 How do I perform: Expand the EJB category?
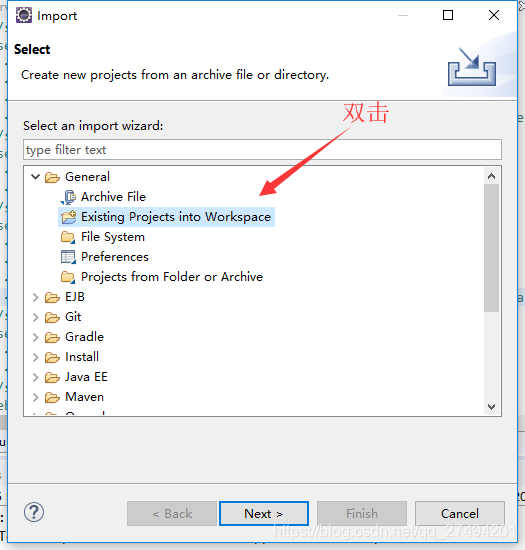(35, 297)
